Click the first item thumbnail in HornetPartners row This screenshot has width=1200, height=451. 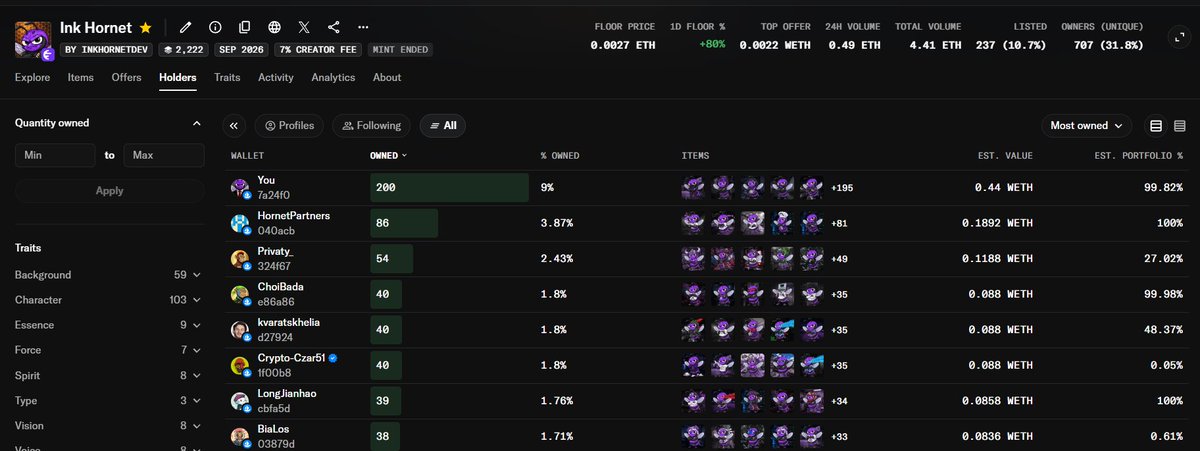click(693, 223)
